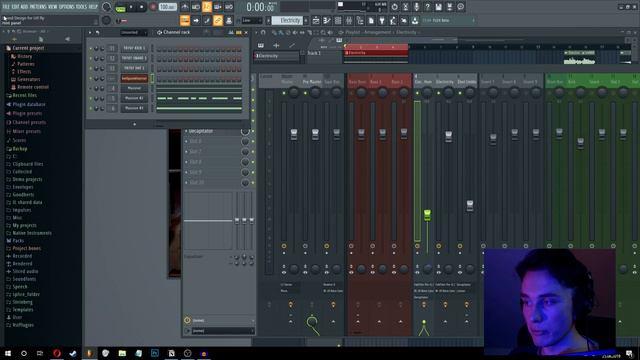The height and width of the screenshot is (360, 640).
Task: Toggle the mute LED on Pre Master track
Action: [x=305, y=93]
